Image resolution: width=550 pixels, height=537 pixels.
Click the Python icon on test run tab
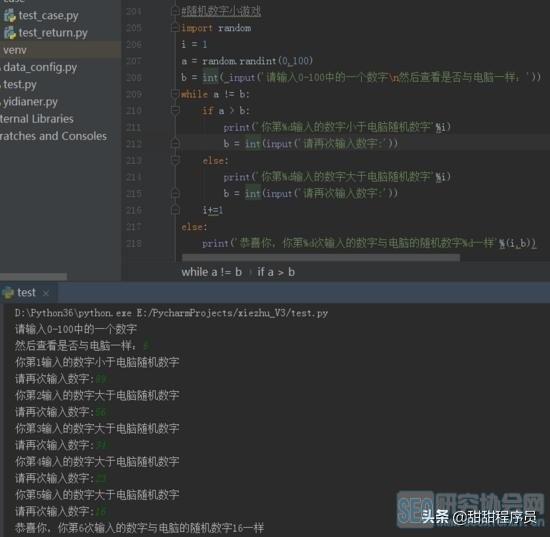click(x=8, y=293)
